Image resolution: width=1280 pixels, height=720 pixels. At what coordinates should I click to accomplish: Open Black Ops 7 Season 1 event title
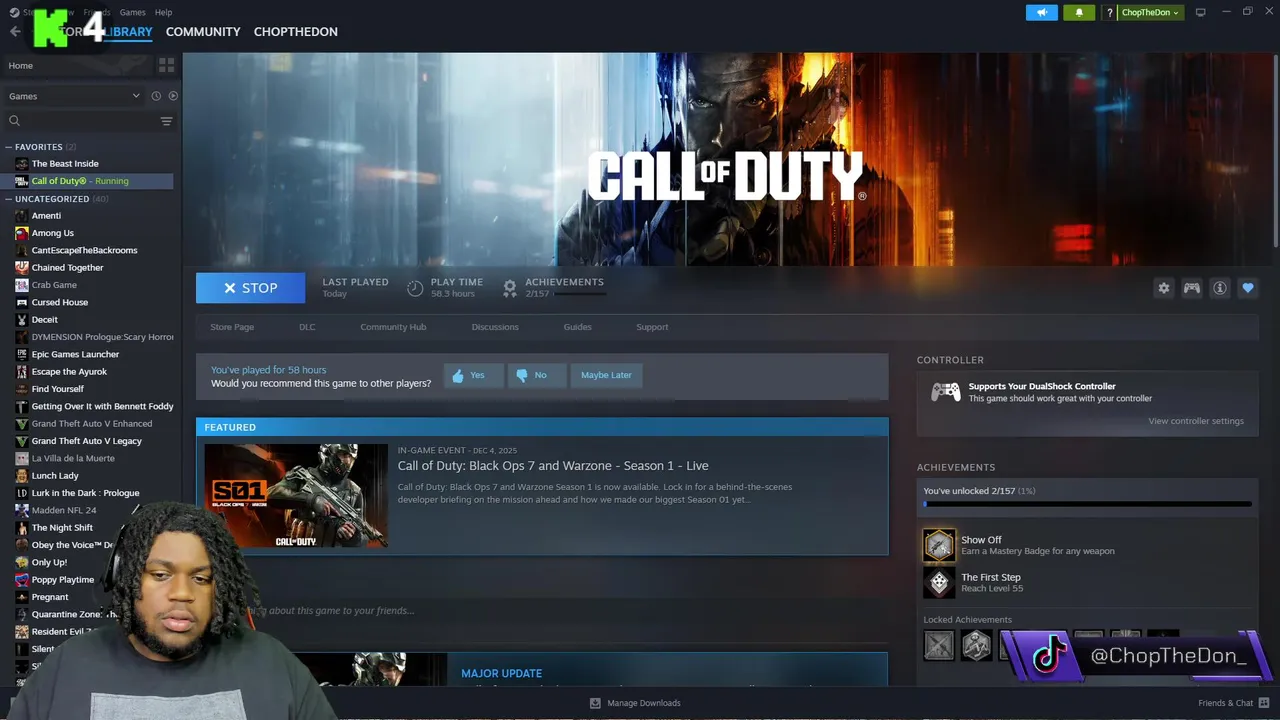point(553,466)
